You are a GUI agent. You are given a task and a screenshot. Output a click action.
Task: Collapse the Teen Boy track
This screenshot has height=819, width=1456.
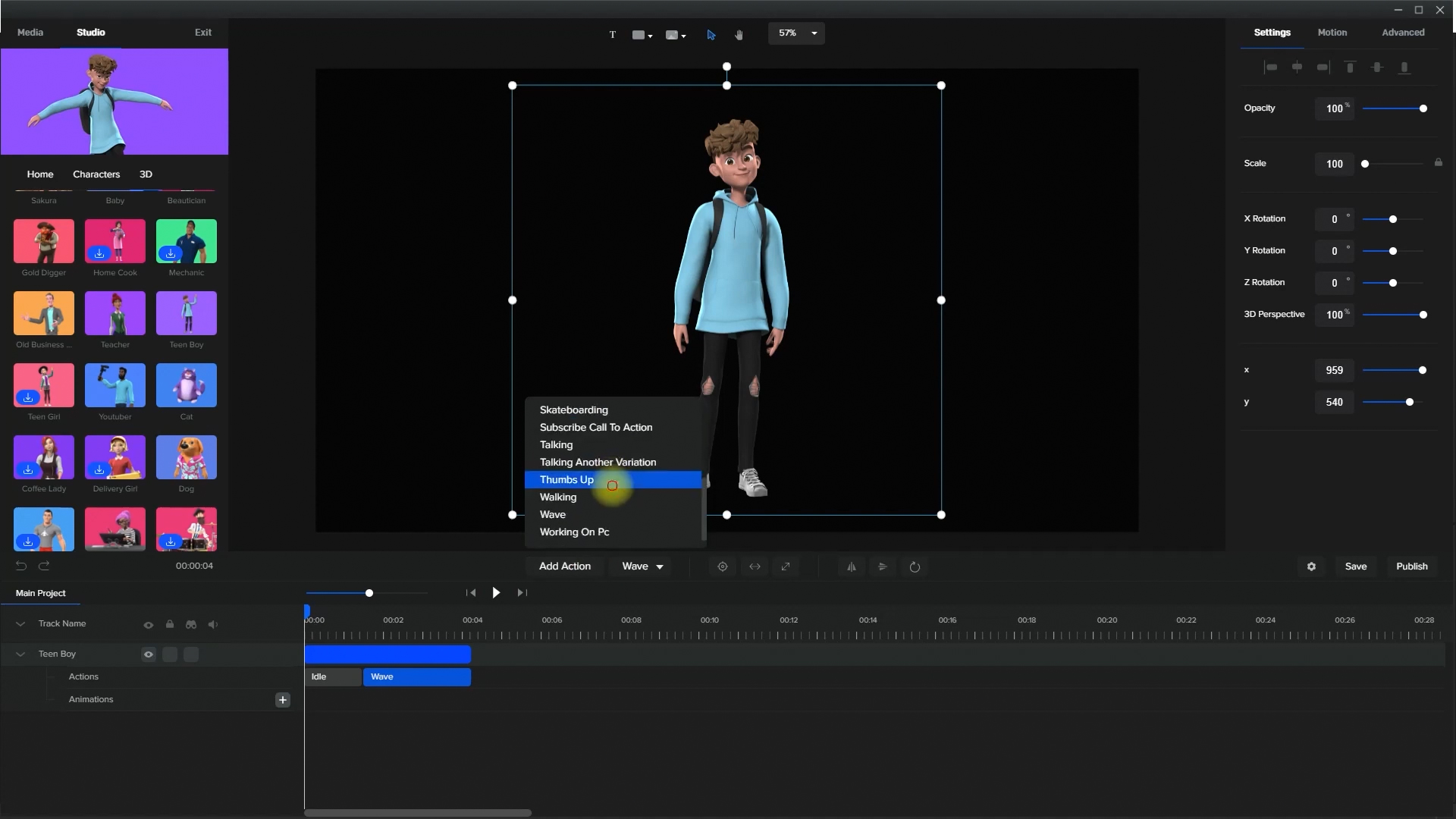20,654
